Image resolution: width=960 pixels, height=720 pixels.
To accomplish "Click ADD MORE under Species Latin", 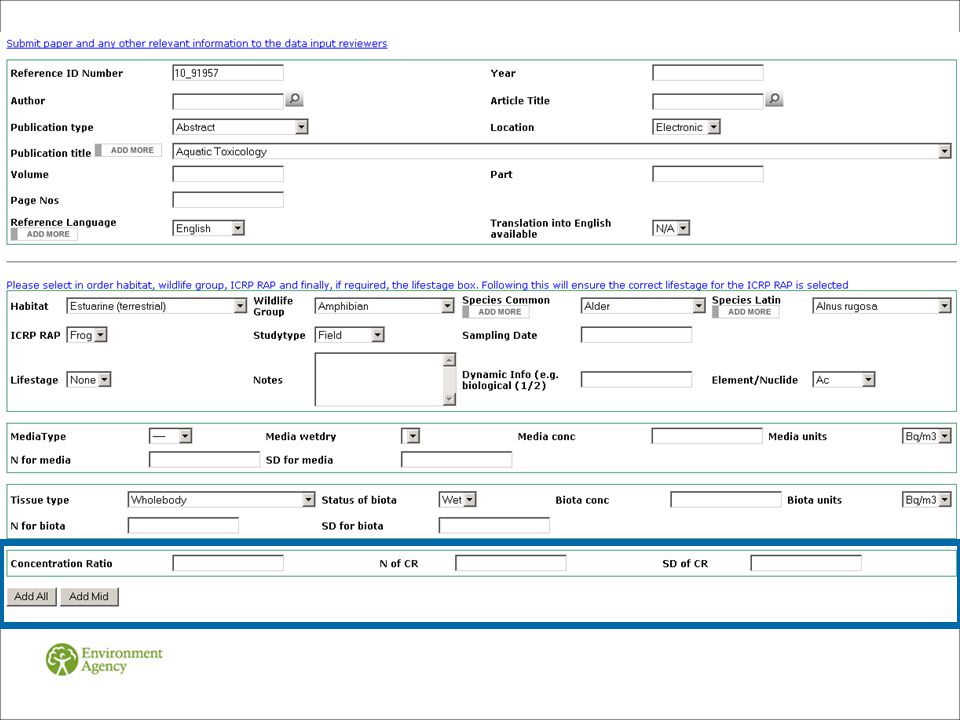I will point(746,312).
